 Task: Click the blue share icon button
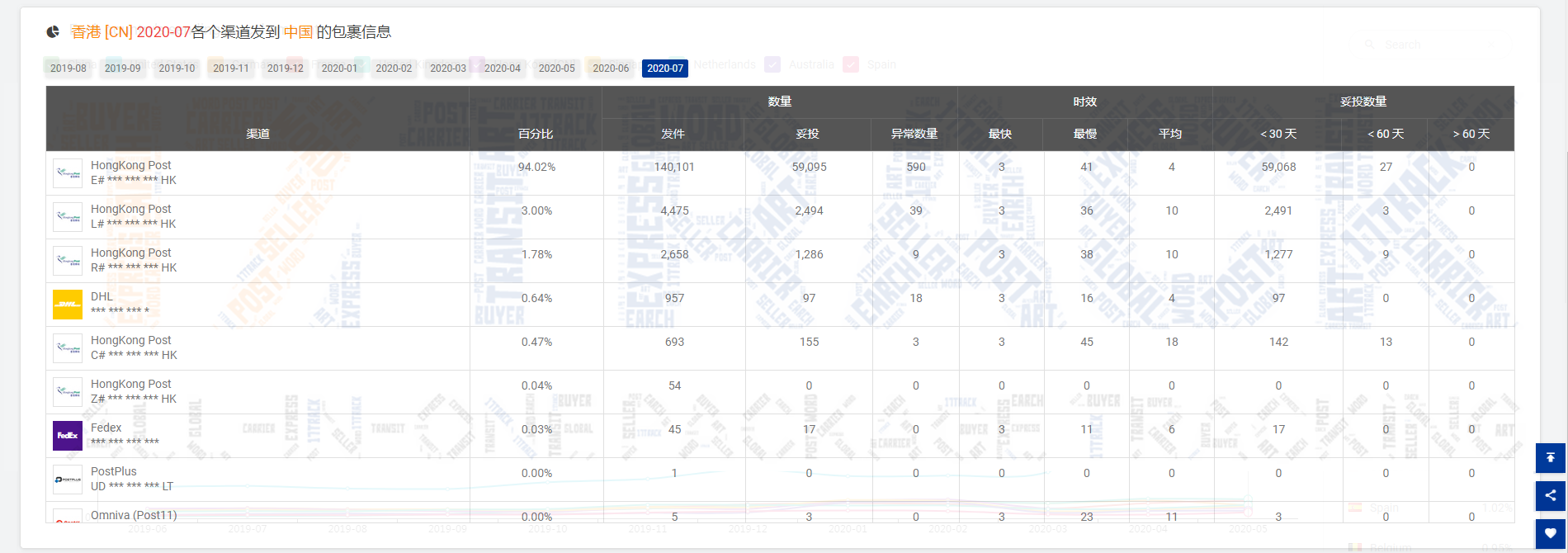(x=1551, y=495)
